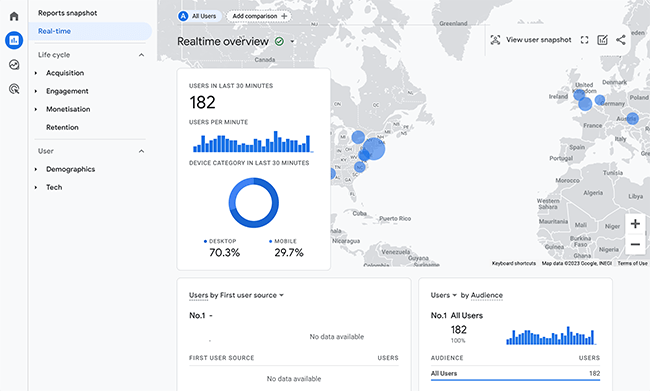Expand the Tech menu arrow
The height and width of the screenshot is (391, 650).
click(x=36, y=187)
